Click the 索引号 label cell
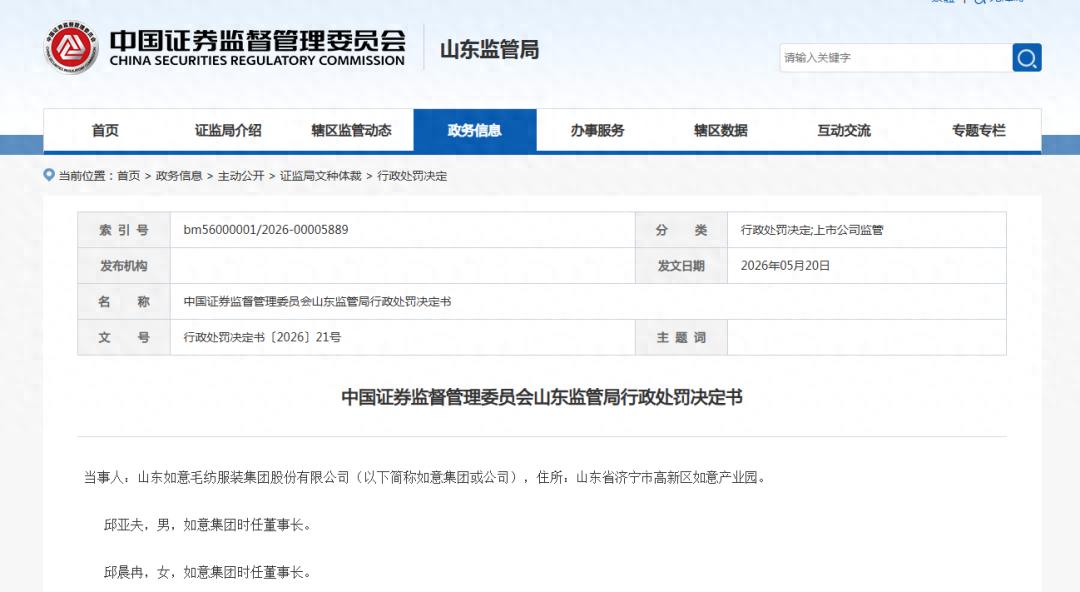 (124, 230)
